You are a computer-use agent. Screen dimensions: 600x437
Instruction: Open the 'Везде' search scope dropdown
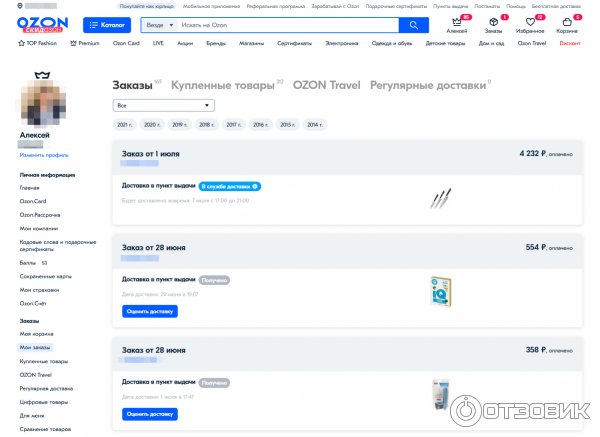(x=159, y=23)
